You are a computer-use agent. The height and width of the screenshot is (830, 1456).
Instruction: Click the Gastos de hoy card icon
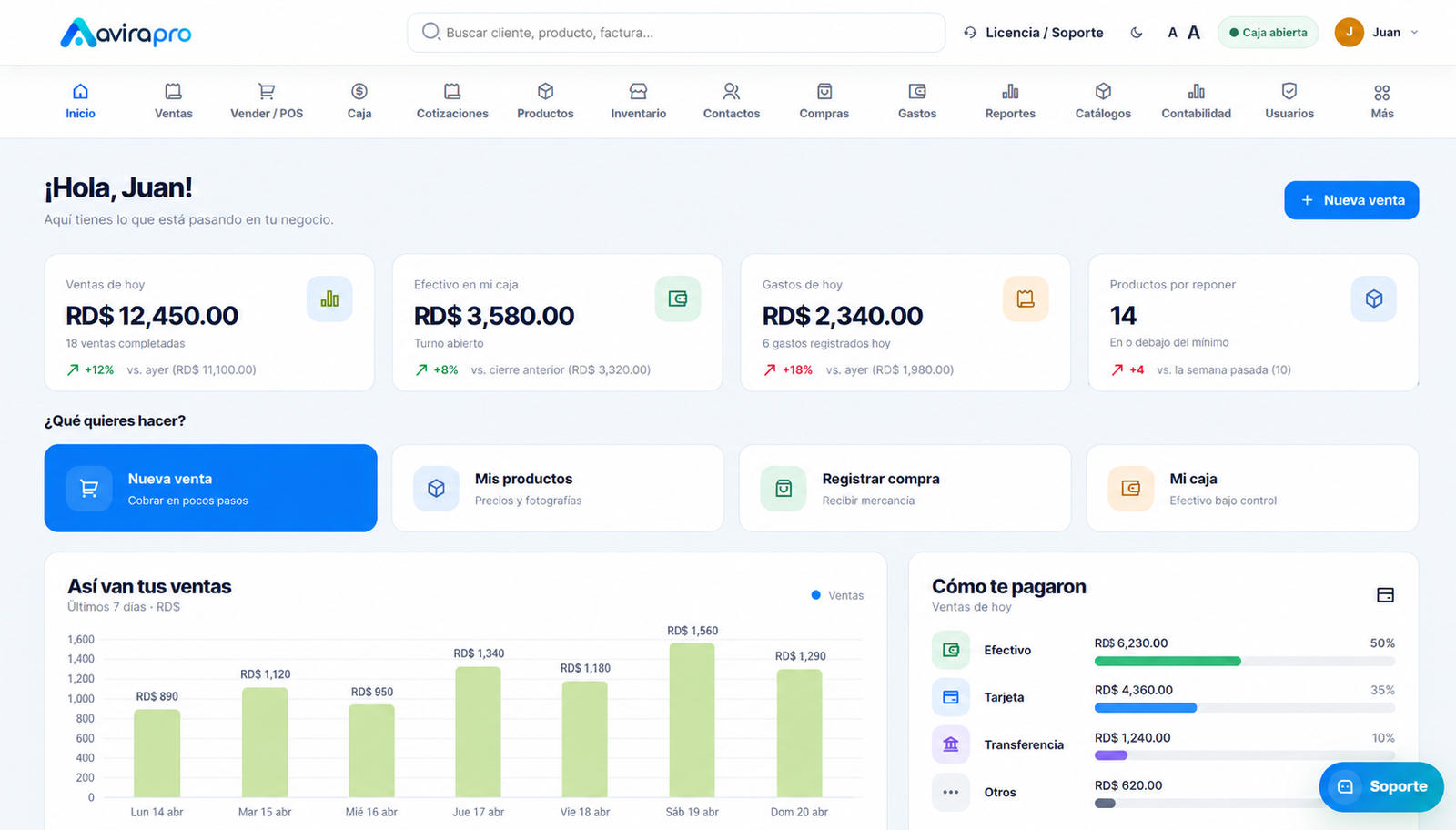point(1026,299)
